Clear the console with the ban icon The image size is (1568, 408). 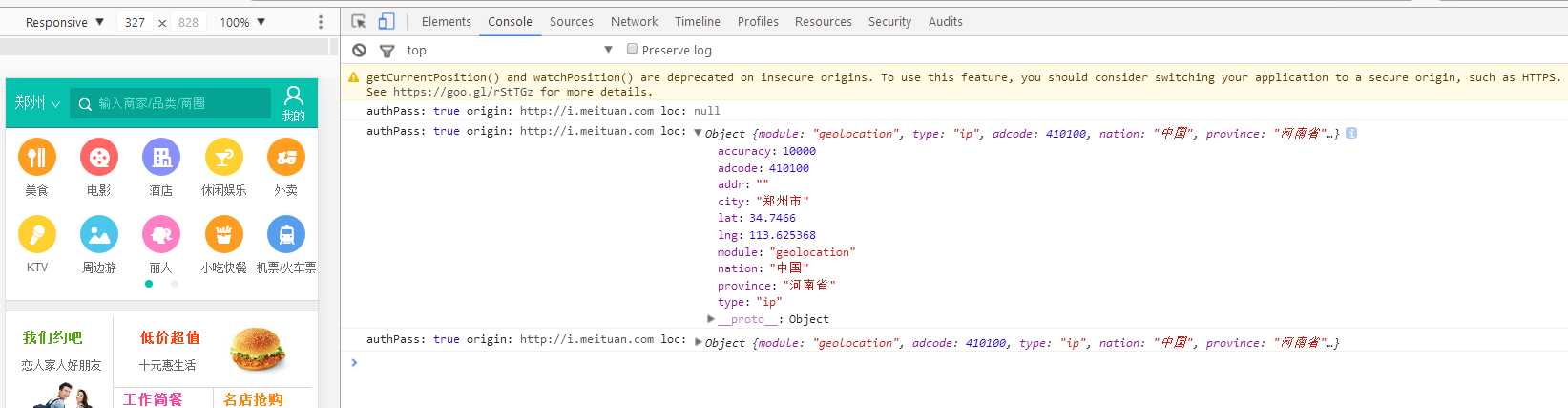click(359, 50)
